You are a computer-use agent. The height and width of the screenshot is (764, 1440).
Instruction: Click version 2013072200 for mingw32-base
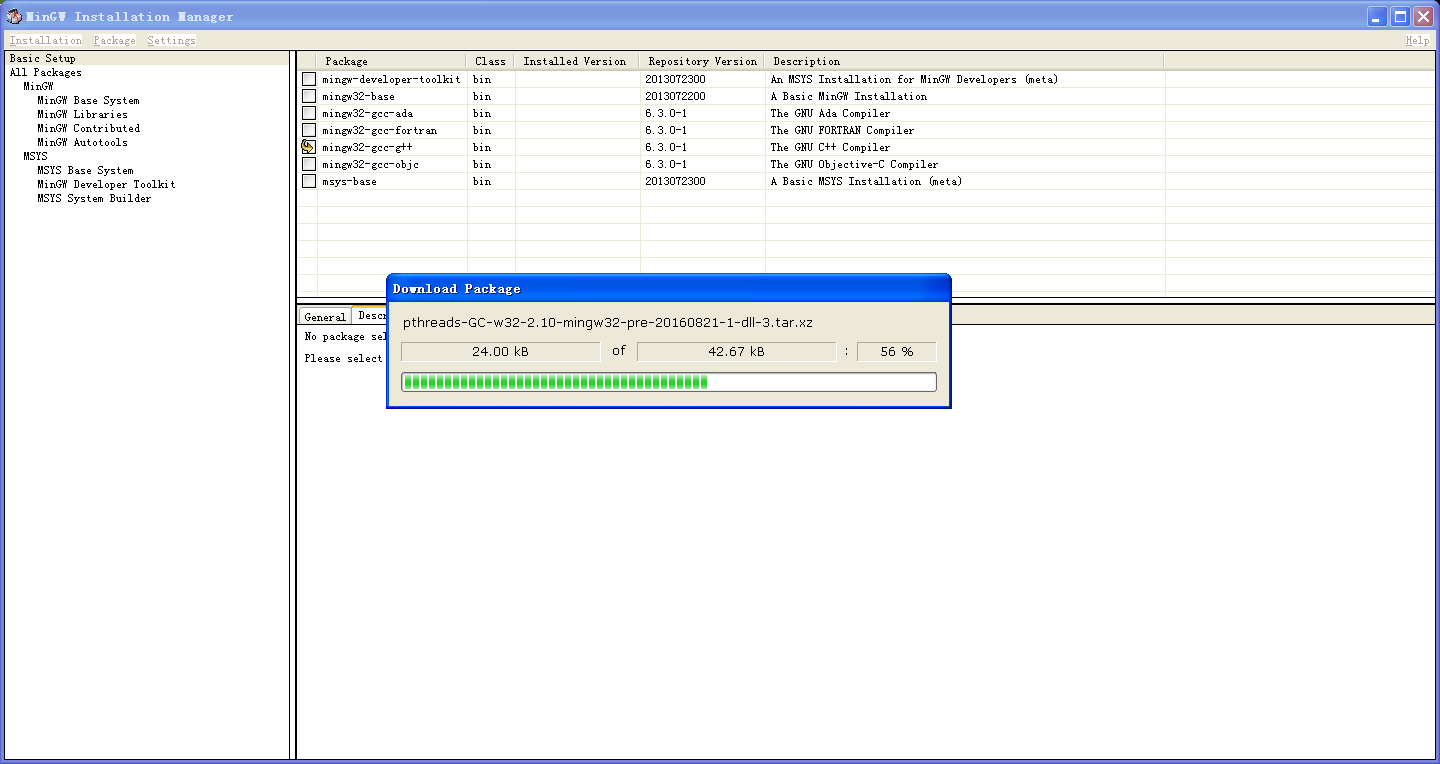(x=675, y=96)
